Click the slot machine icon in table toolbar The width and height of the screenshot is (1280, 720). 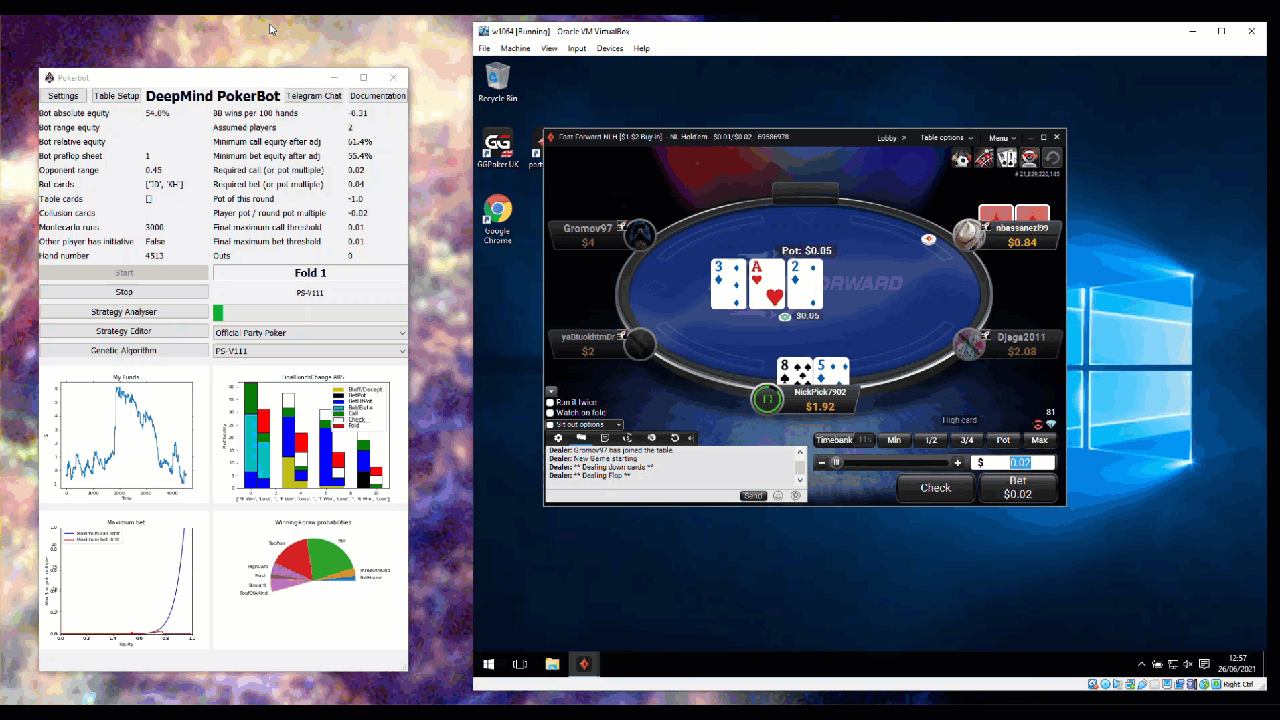[1029, 158]
